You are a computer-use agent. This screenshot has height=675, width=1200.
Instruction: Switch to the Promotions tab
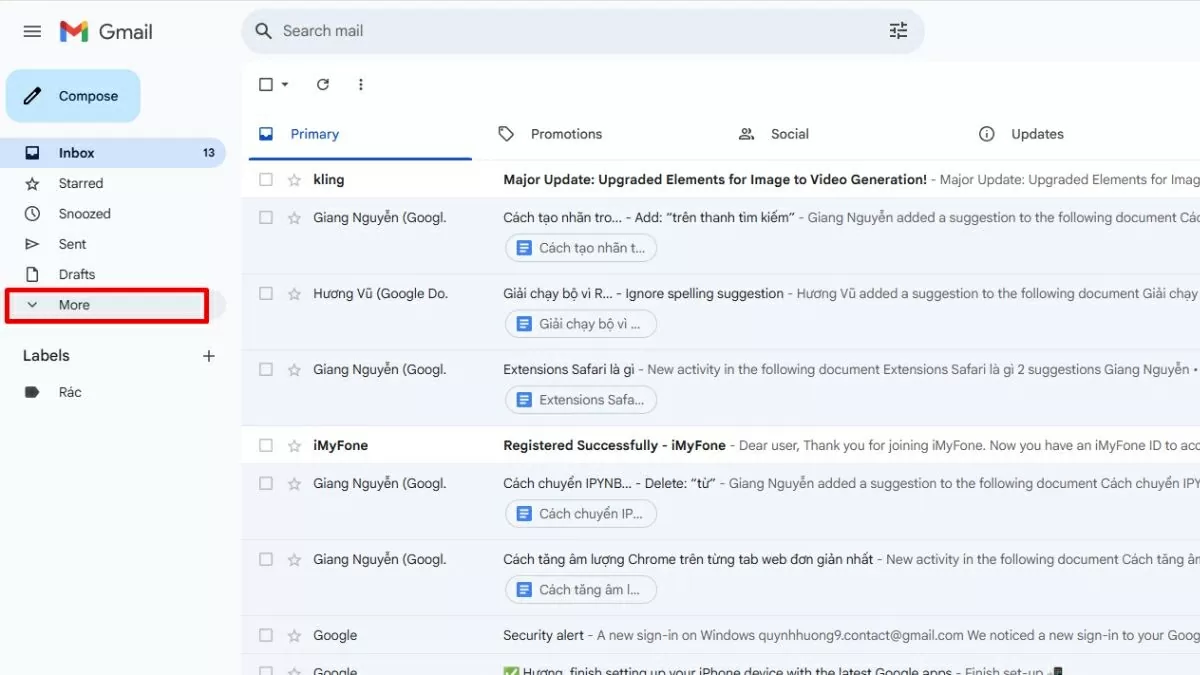[551, 133]
